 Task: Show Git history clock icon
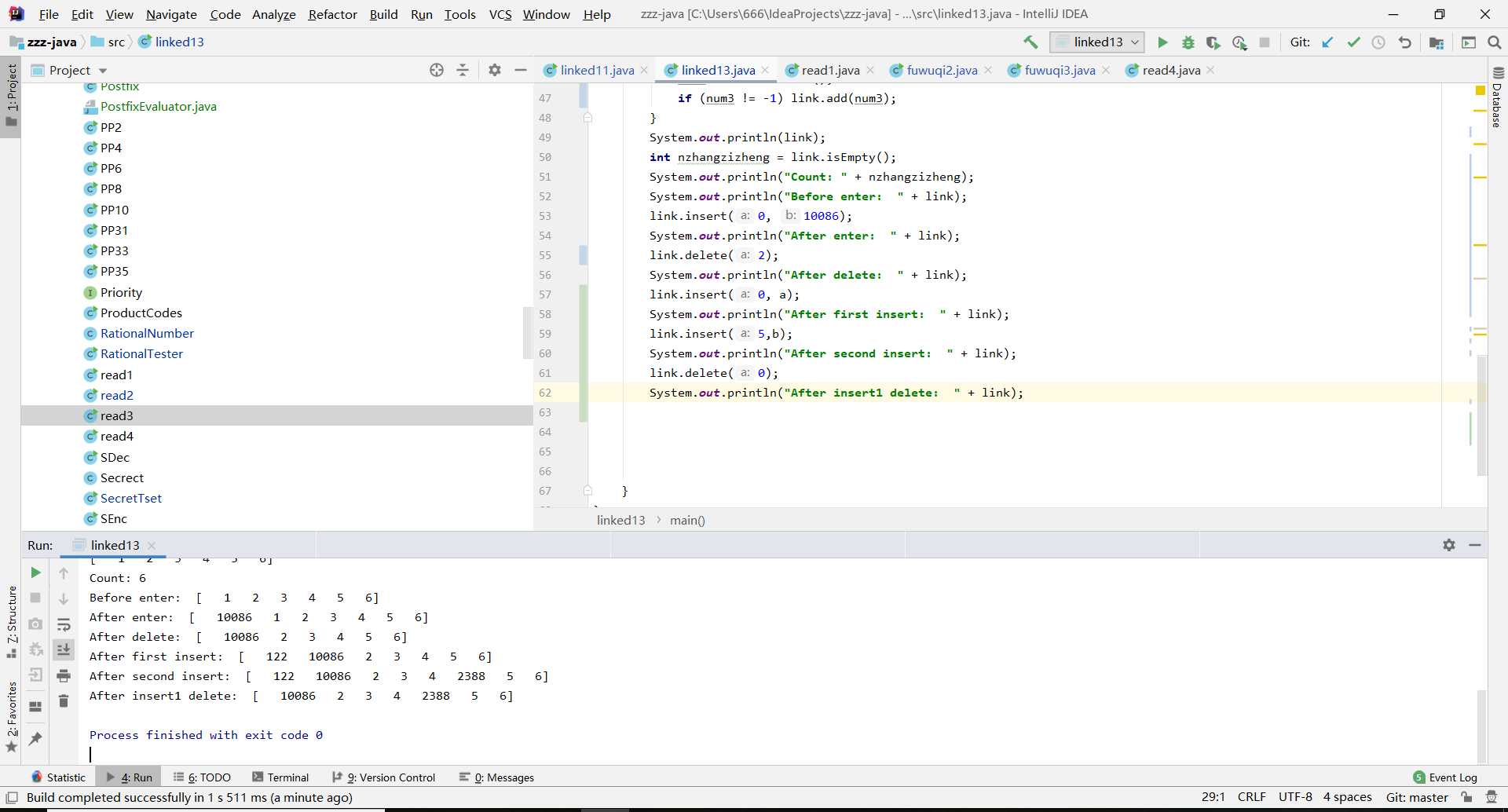tap(1378, 42)
